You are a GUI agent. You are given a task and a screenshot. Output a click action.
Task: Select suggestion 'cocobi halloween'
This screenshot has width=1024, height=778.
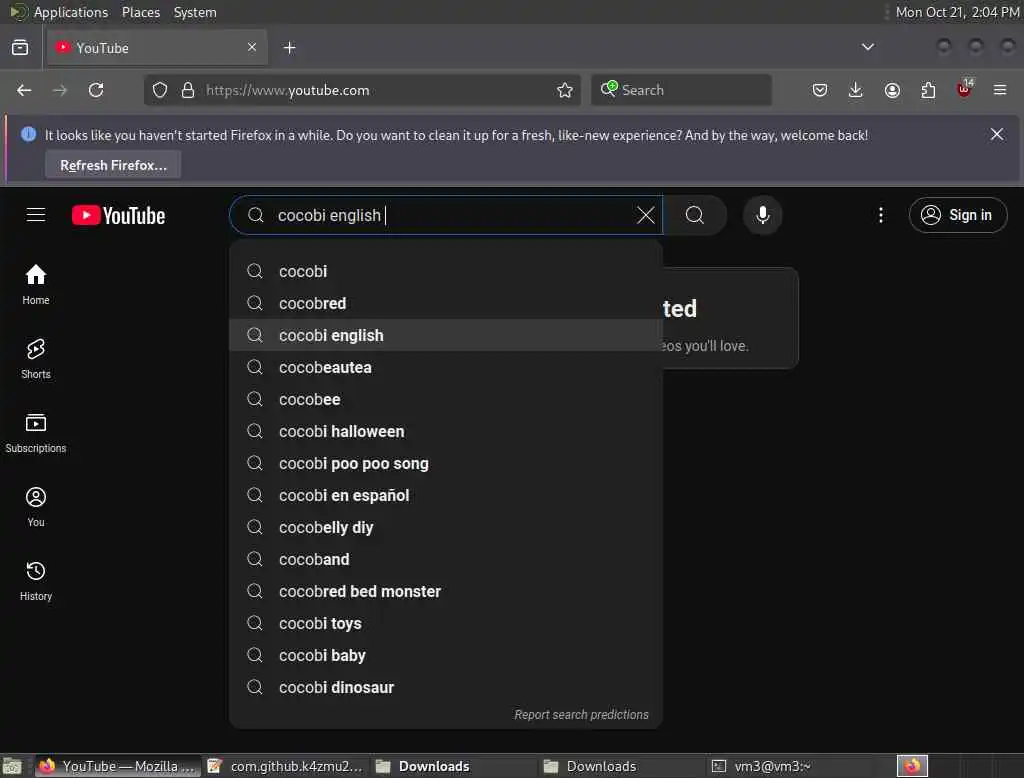tap(445, 431)
